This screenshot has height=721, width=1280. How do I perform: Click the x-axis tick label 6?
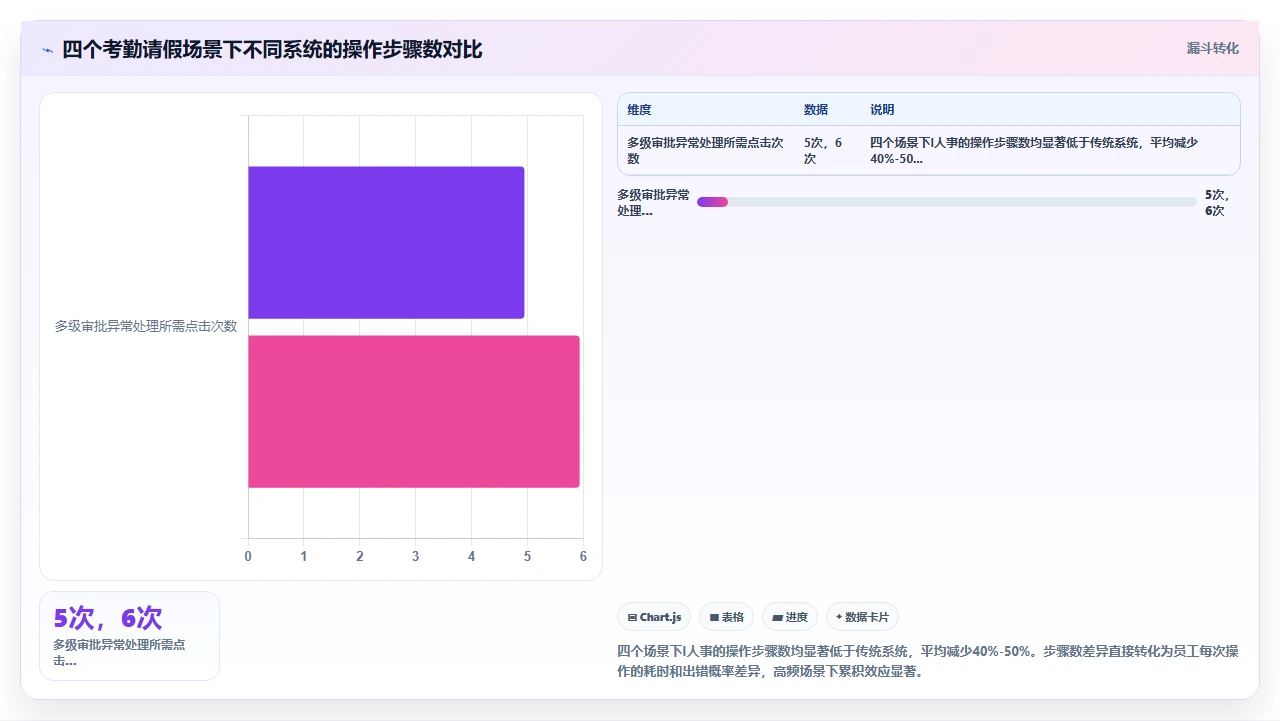click(x=583, y=556)
